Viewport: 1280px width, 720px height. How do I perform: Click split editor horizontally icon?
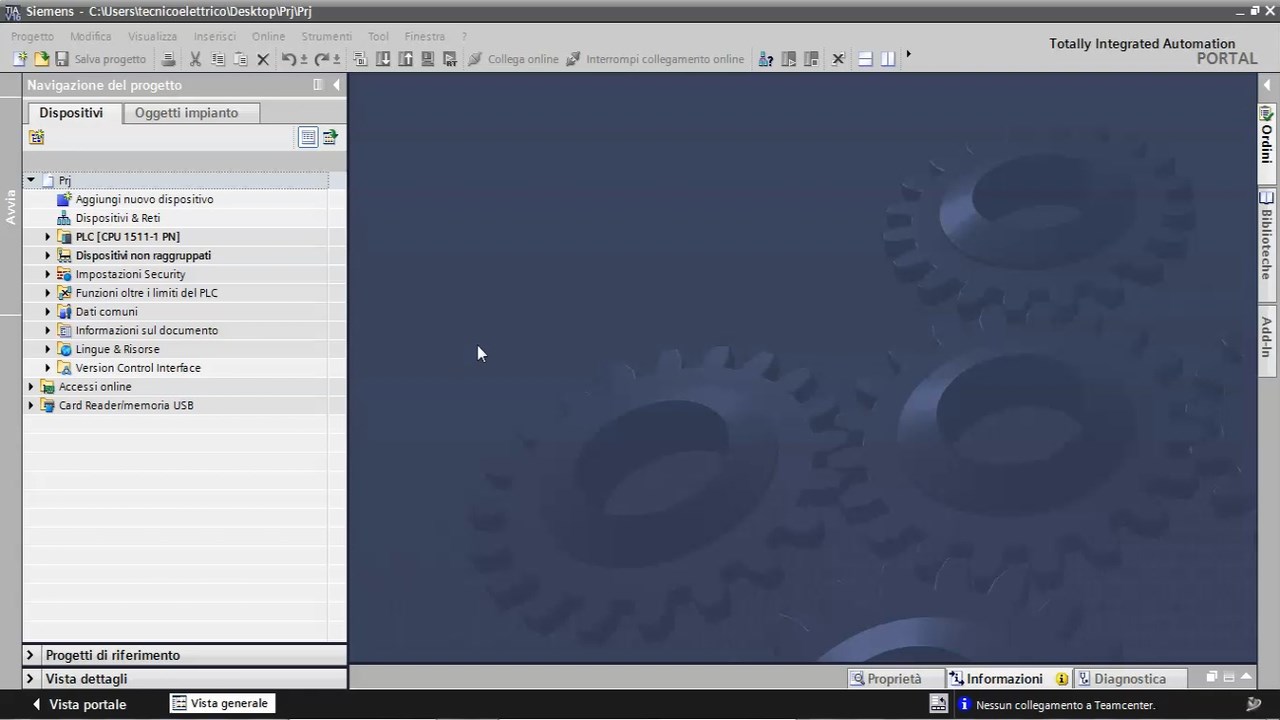click(866, 59)
